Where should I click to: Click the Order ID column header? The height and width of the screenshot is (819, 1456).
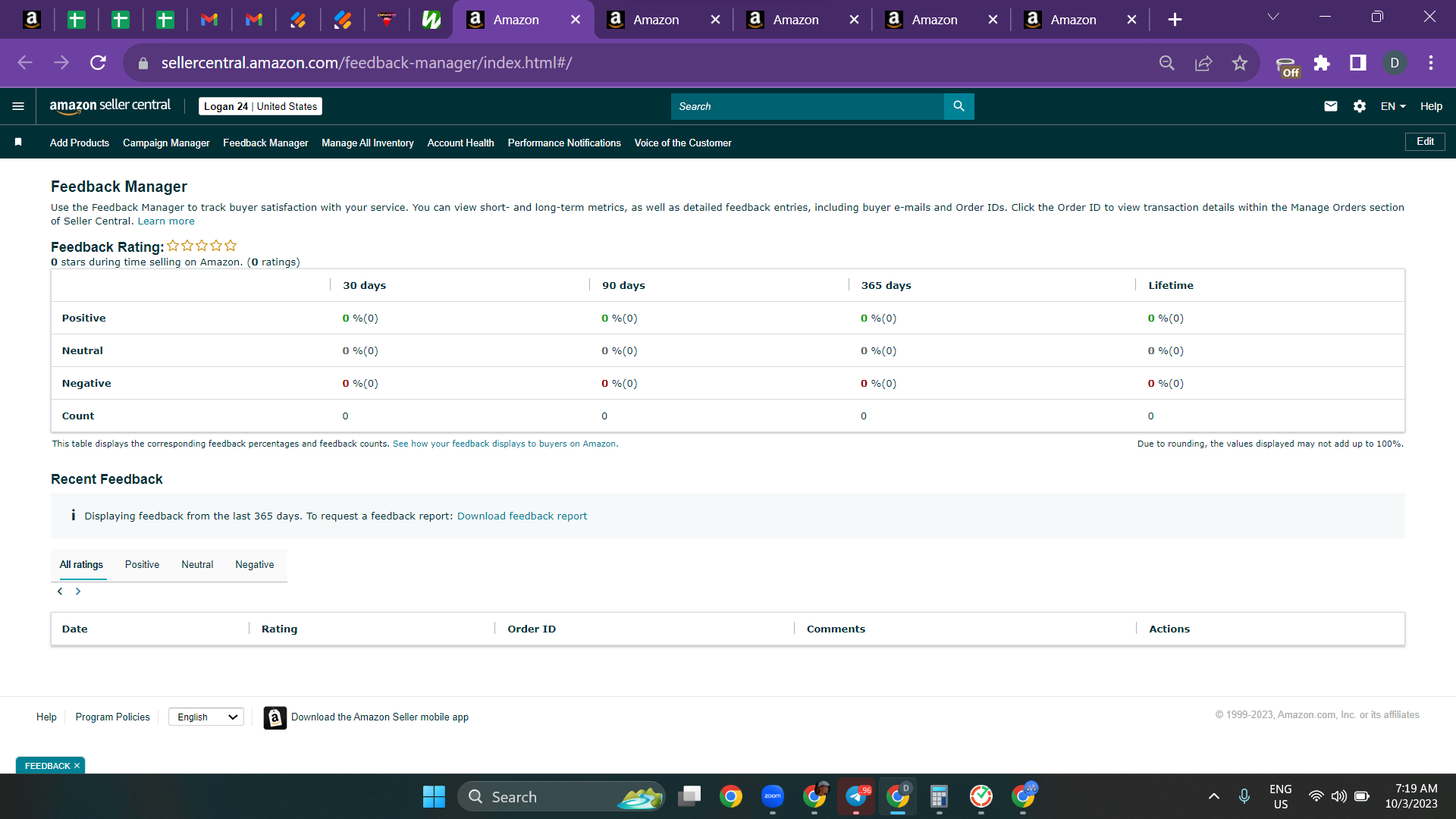point(532,629)
